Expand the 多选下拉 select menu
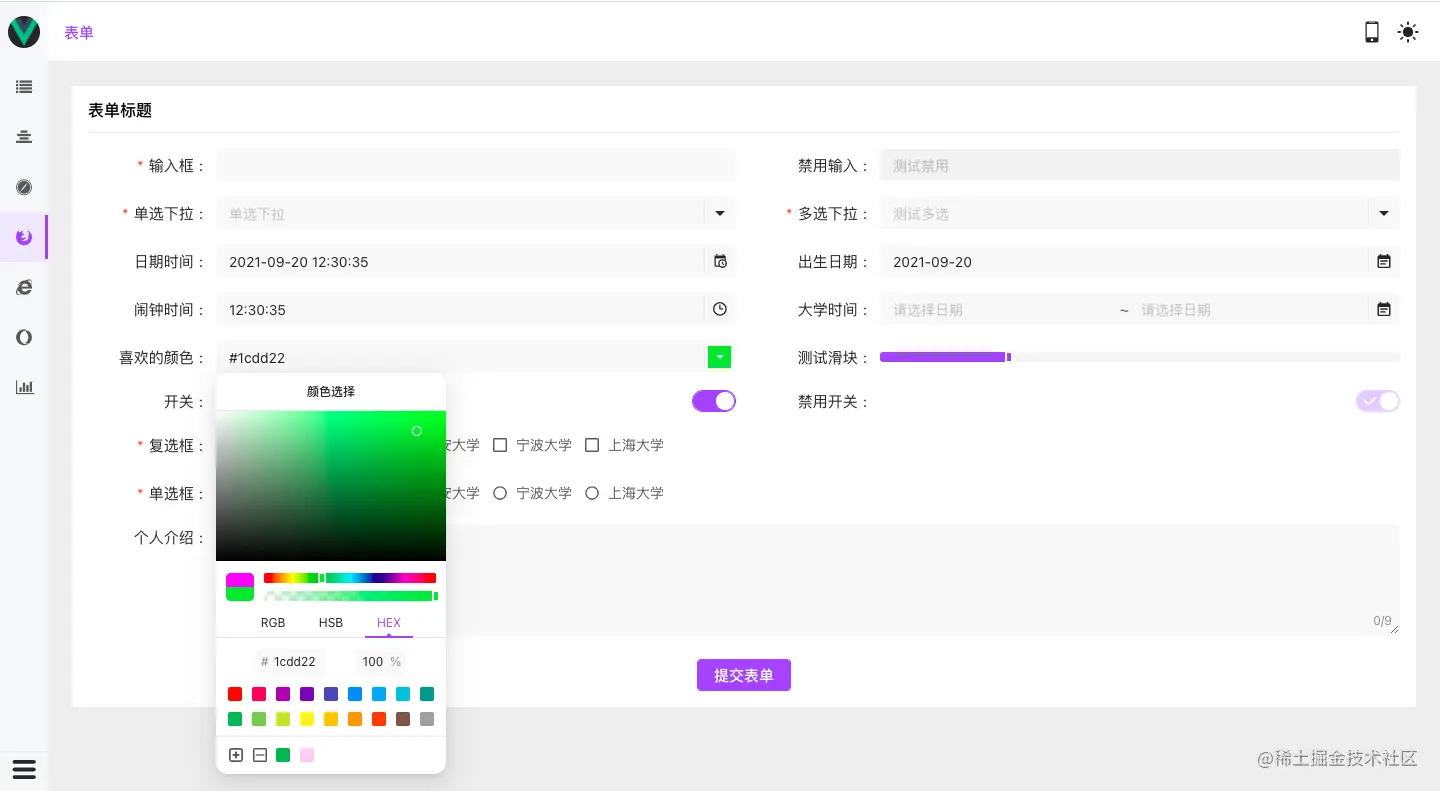The width and height of the screenshot is (1440, 791). pos(1384,213)
